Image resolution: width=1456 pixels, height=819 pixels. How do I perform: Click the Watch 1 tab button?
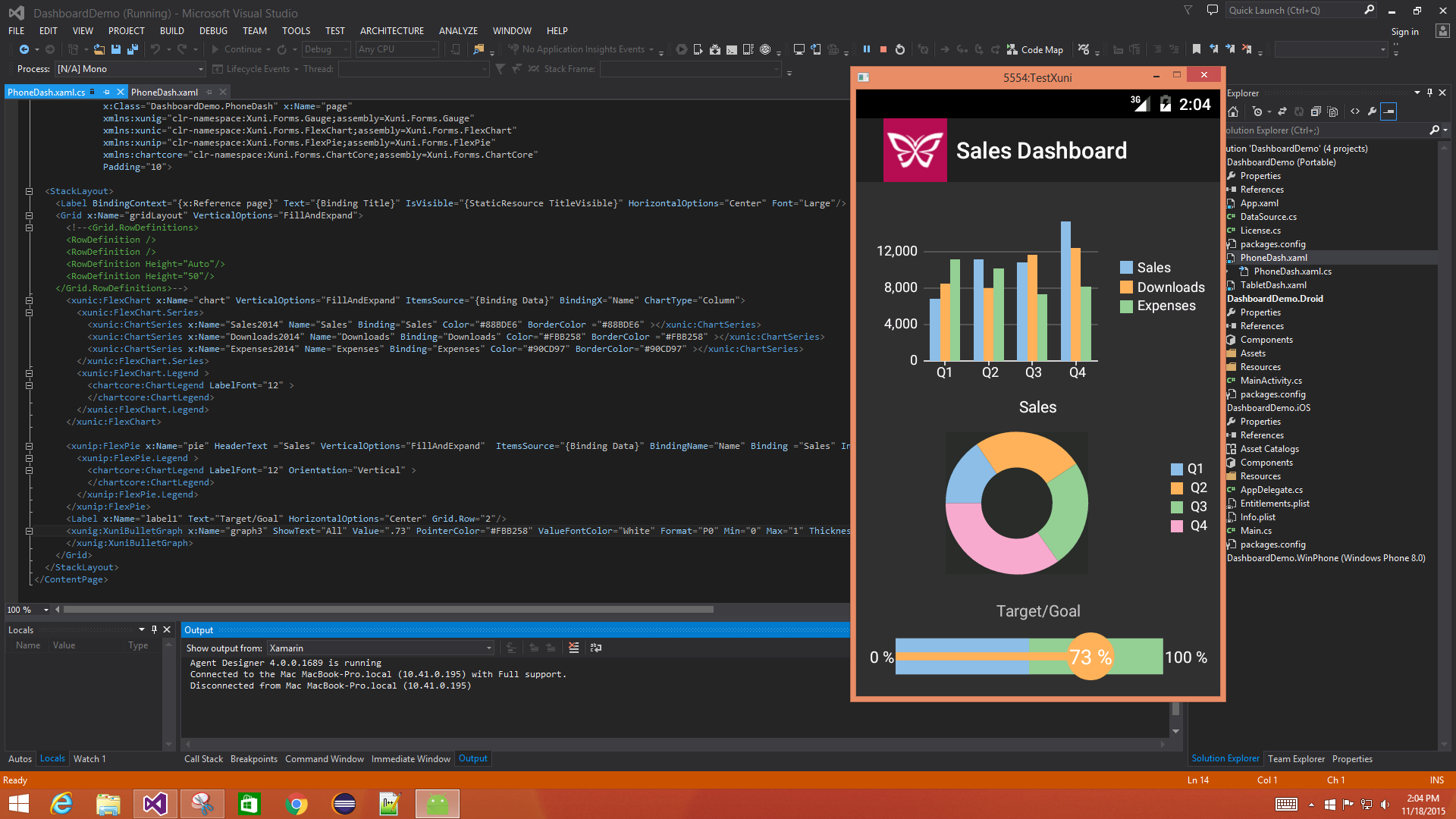tap(87, 758)
